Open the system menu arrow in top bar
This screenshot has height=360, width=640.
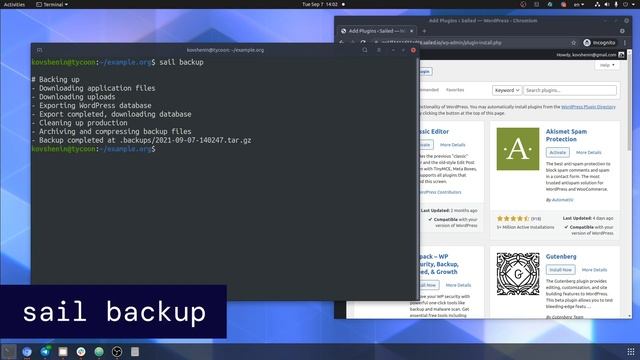tap(633, 4)
